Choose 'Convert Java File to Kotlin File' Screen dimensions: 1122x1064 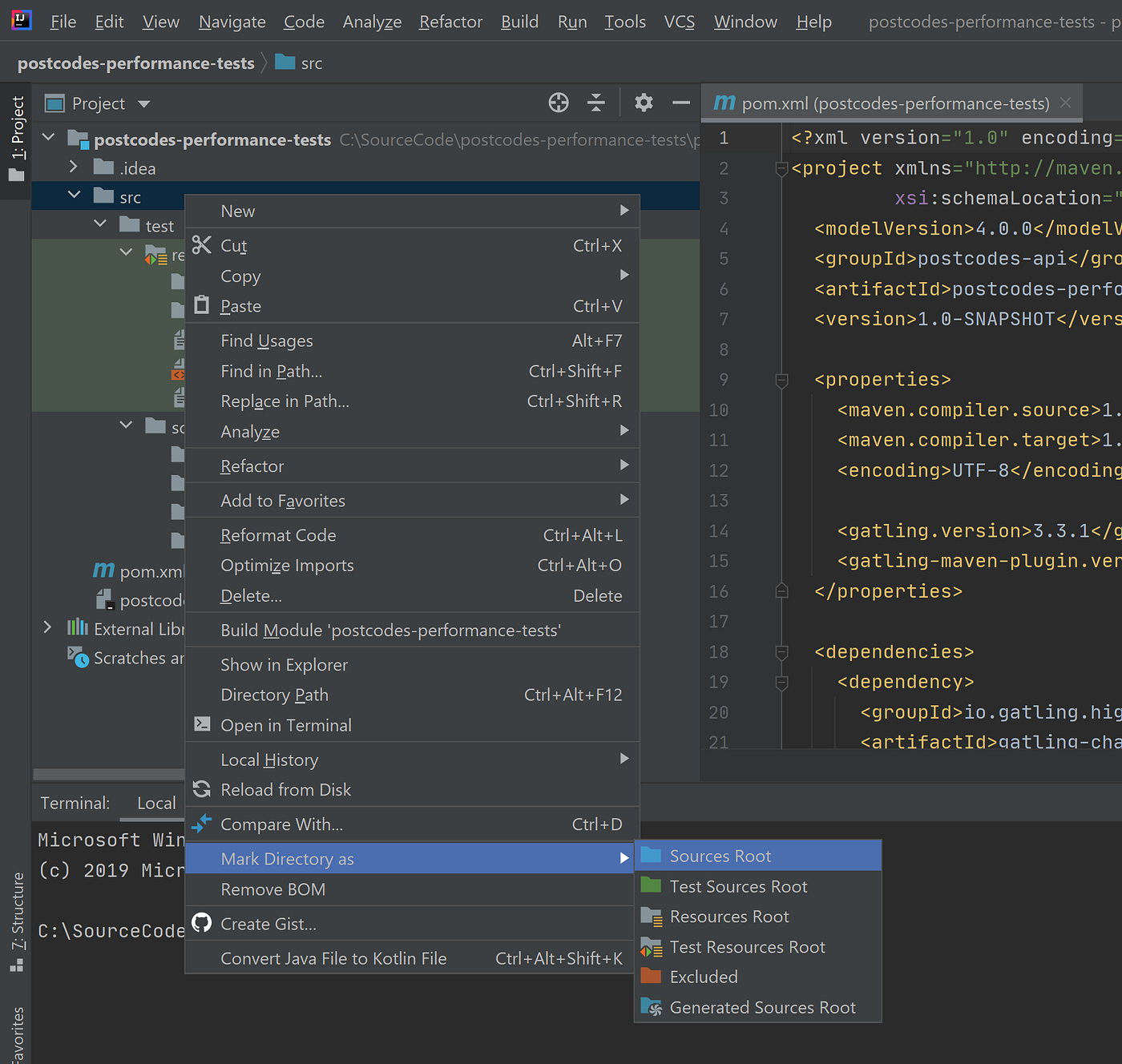[333, 957]
